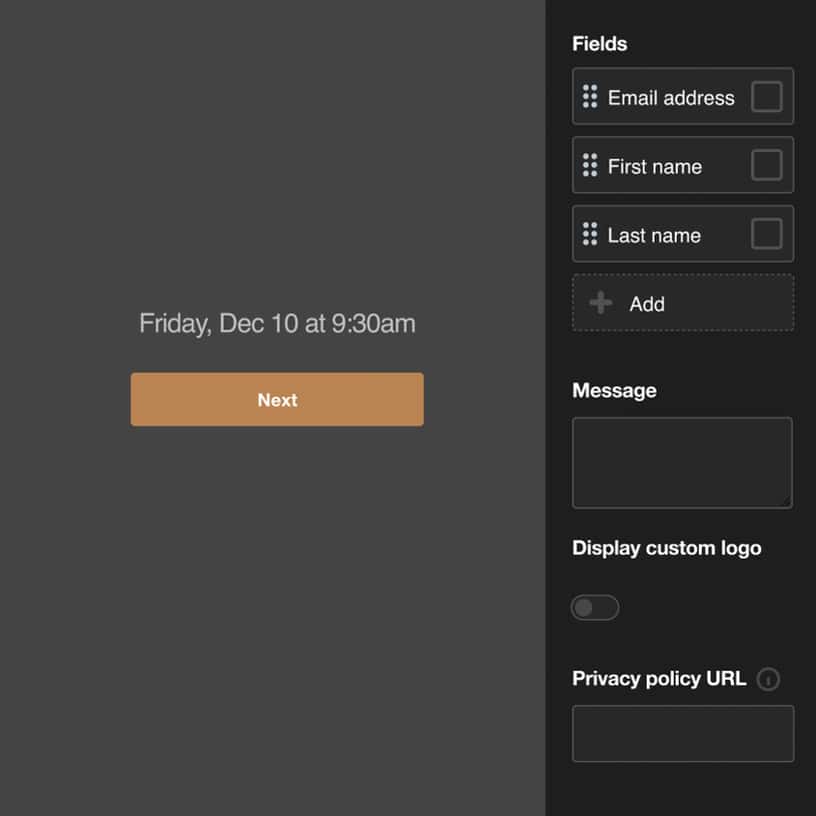Select the Email address field label
The height and width of the screenshot is (816, 816).
tap(671, 98)
